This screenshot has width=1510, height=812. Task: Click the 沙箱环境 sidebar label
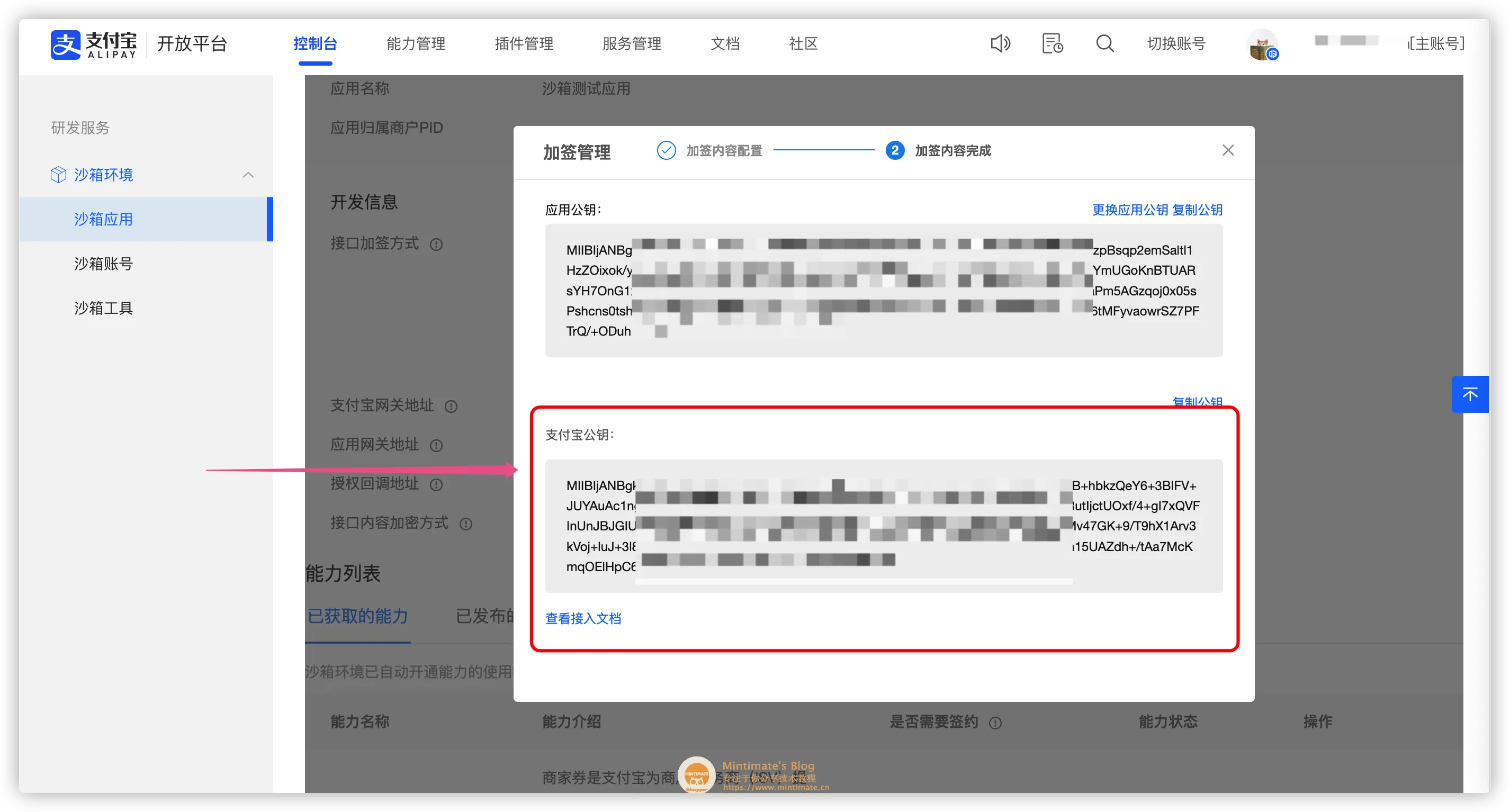pyautogui.click(x=103, y=175)
